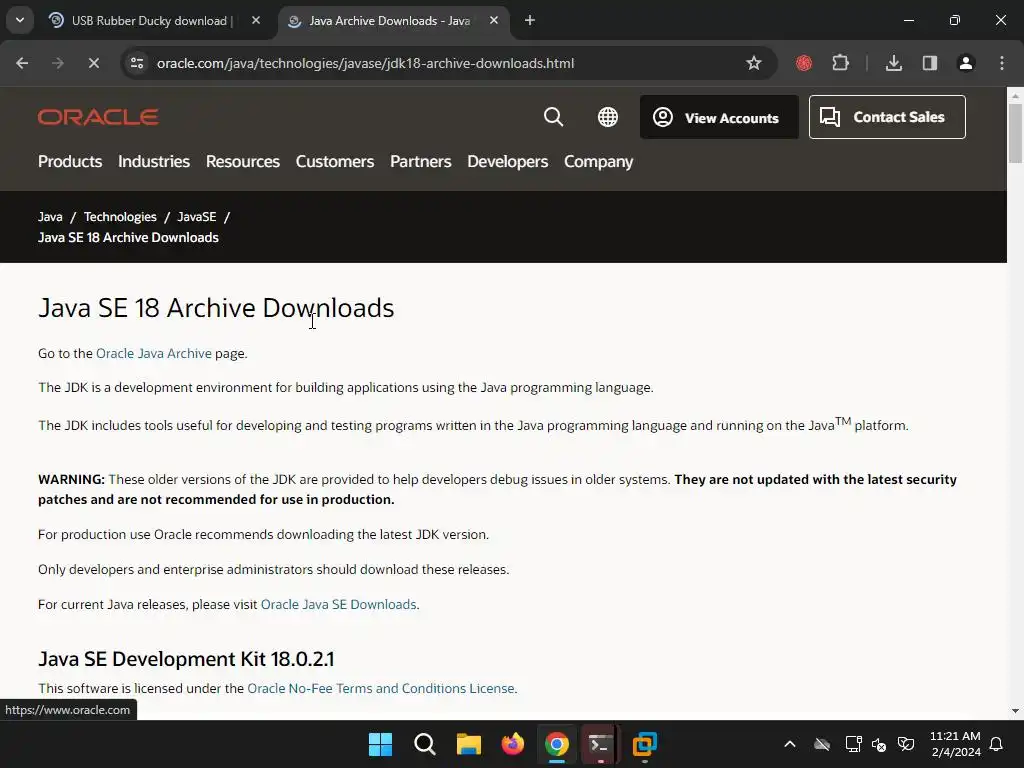Screen dimensions: 1024x768
Task: Click the page vertical scrollbar thumb
Action: click(1015, 134)
